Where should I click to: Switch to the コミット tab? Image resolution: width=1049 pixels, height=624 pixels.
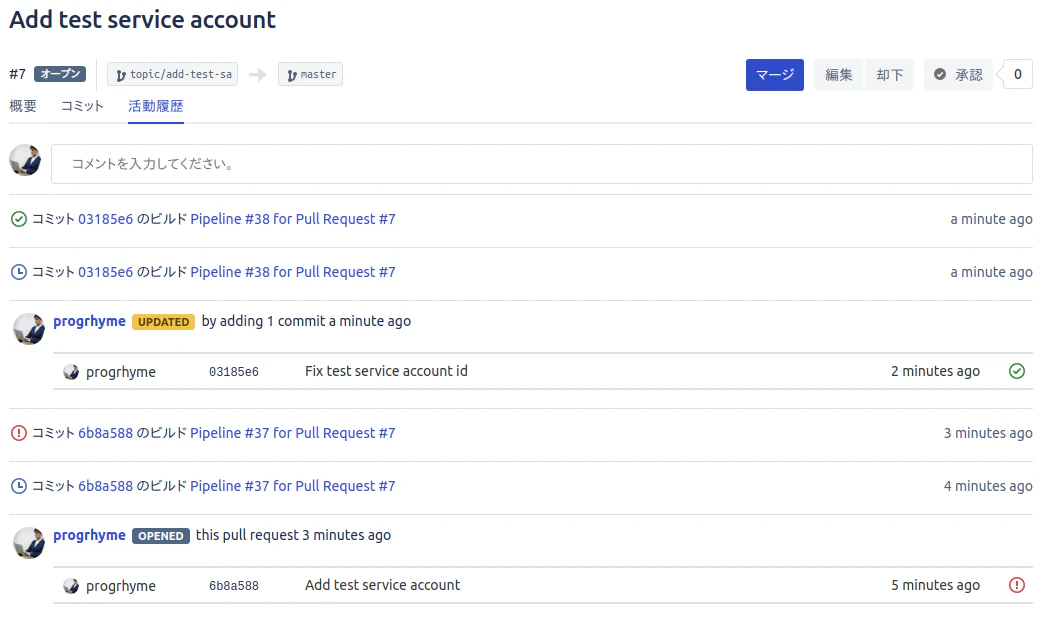tap(82, 106)
